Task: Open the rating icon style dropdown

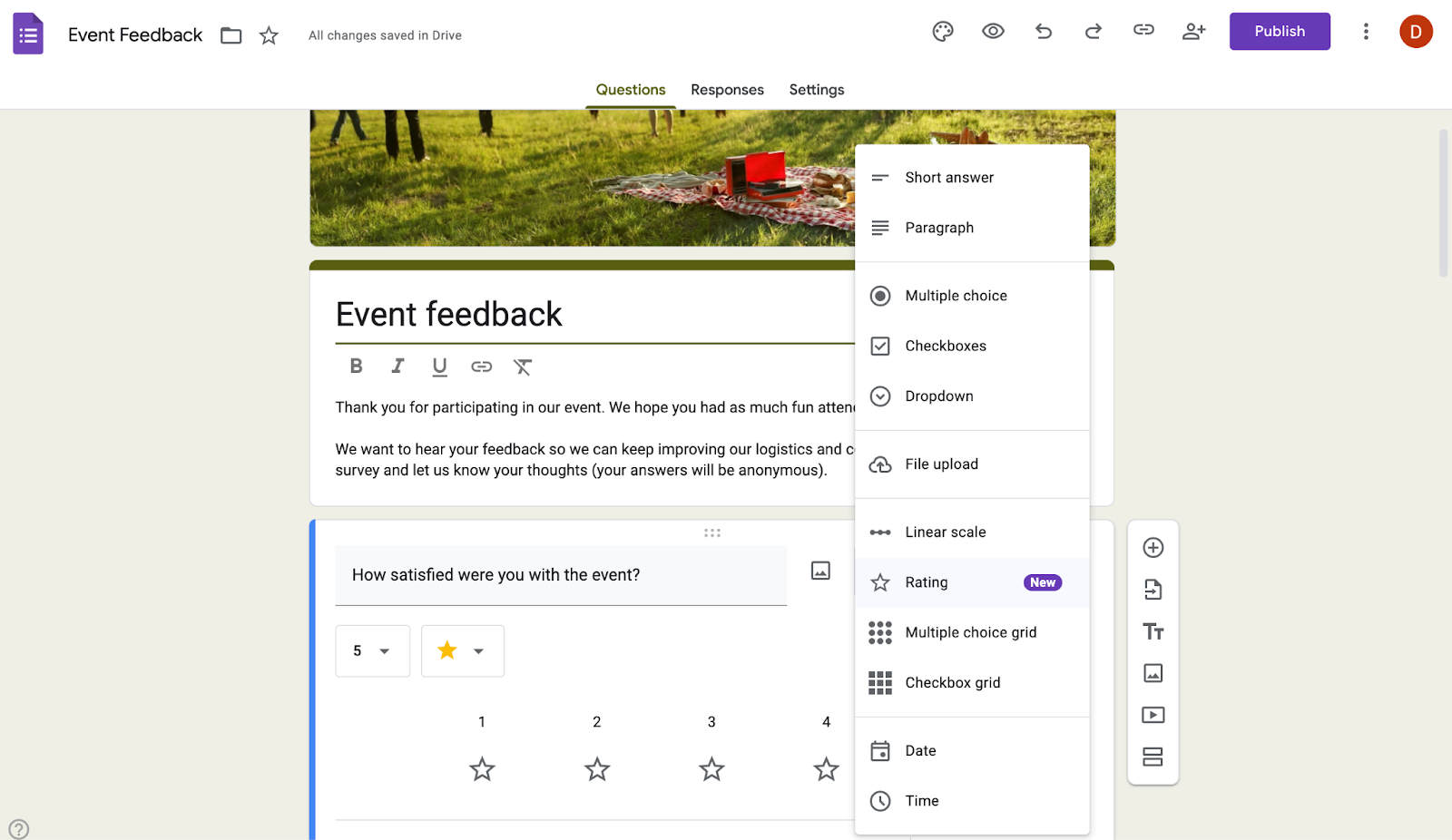Action: (462, 650)
